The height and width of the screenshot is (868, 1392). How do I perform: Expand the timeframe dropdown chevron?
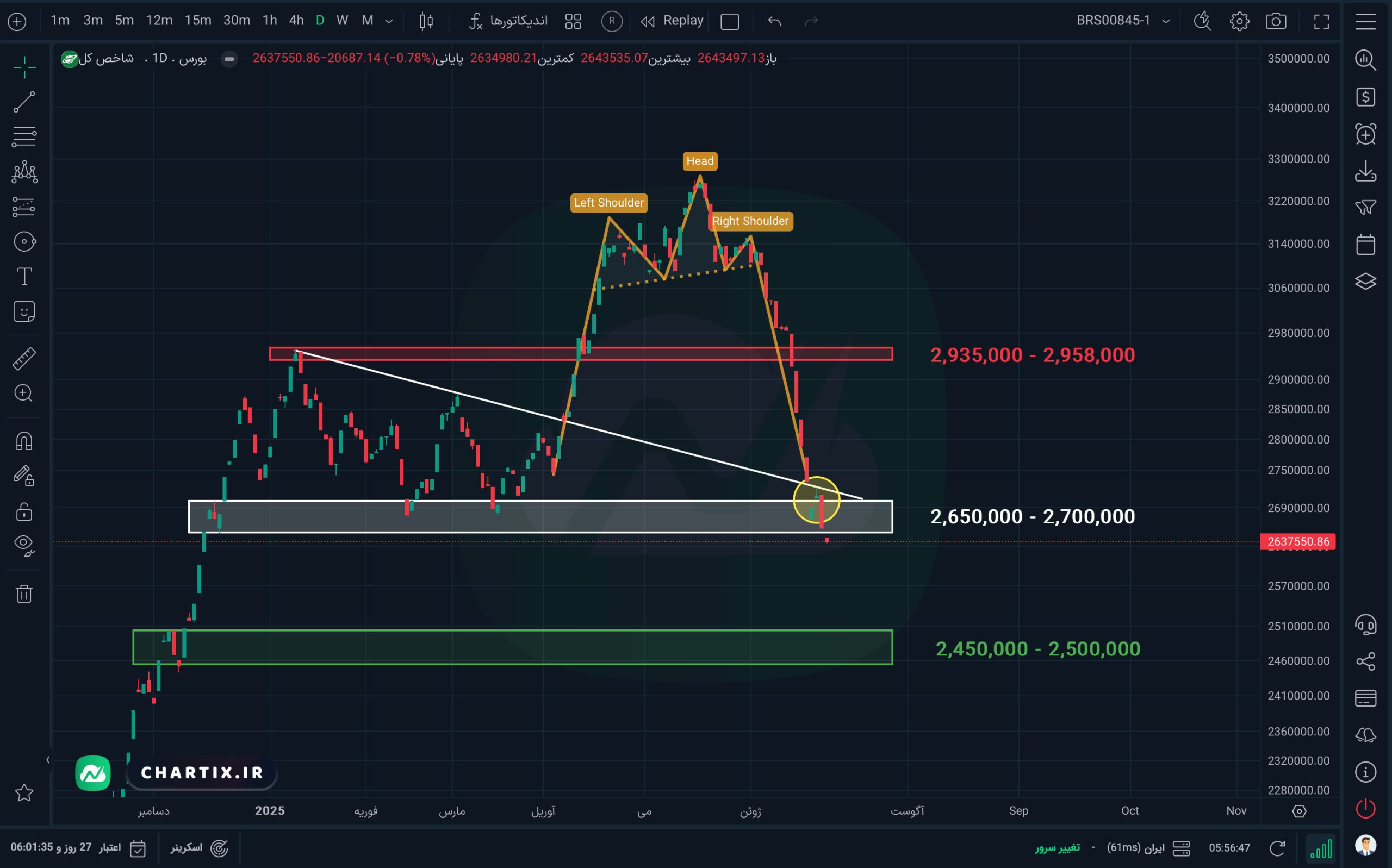[389, 21]
